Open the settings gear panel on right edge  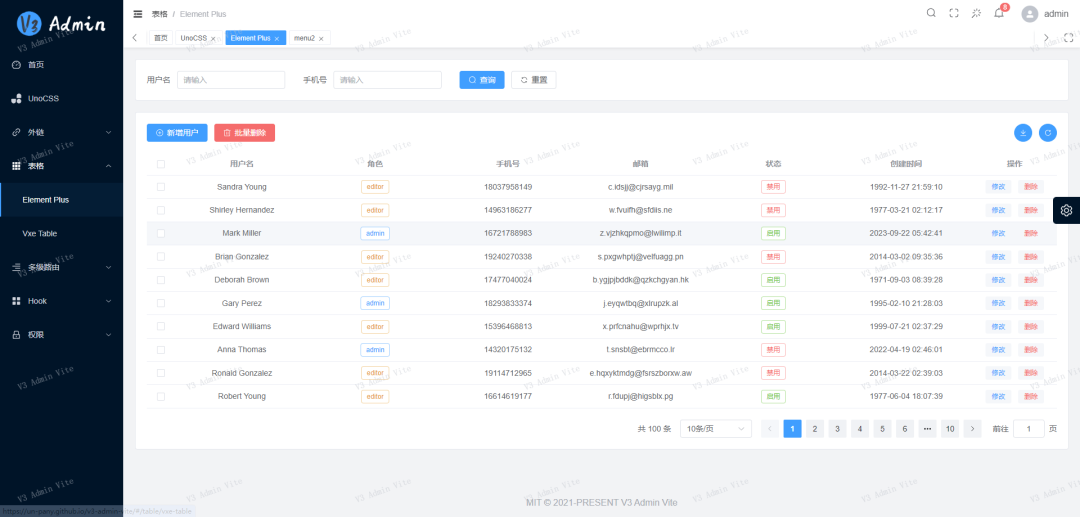pos(1066,210)
